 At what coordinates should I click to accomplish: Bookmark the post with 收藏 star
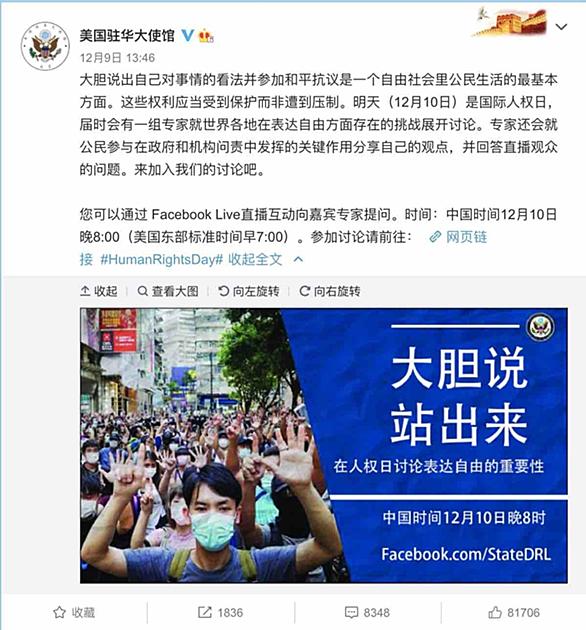[x=74, y=612]
